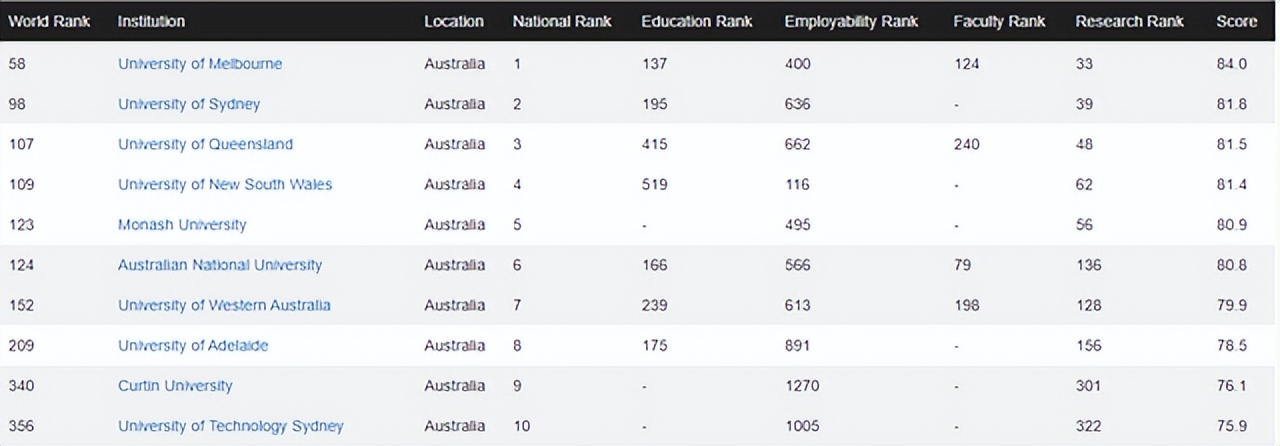
Task: Sort by Location column header
Action: [453, 21]
